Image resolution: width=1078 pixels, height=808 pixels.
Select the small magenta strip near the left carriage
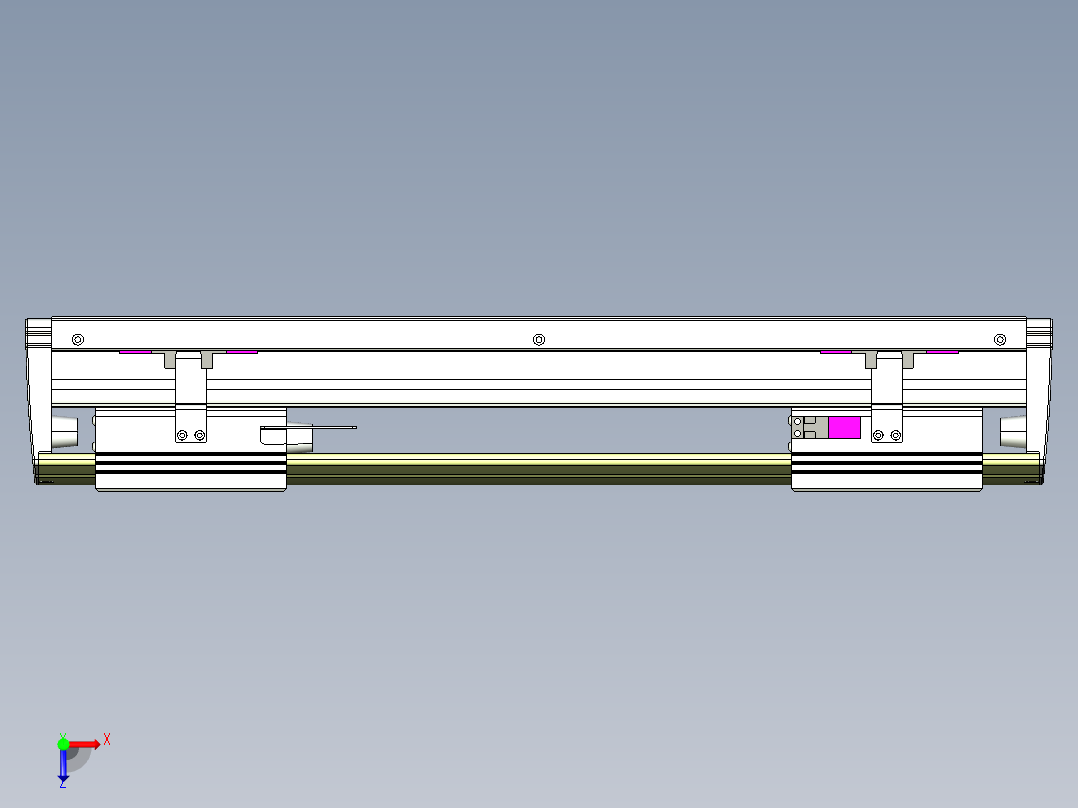135,352
